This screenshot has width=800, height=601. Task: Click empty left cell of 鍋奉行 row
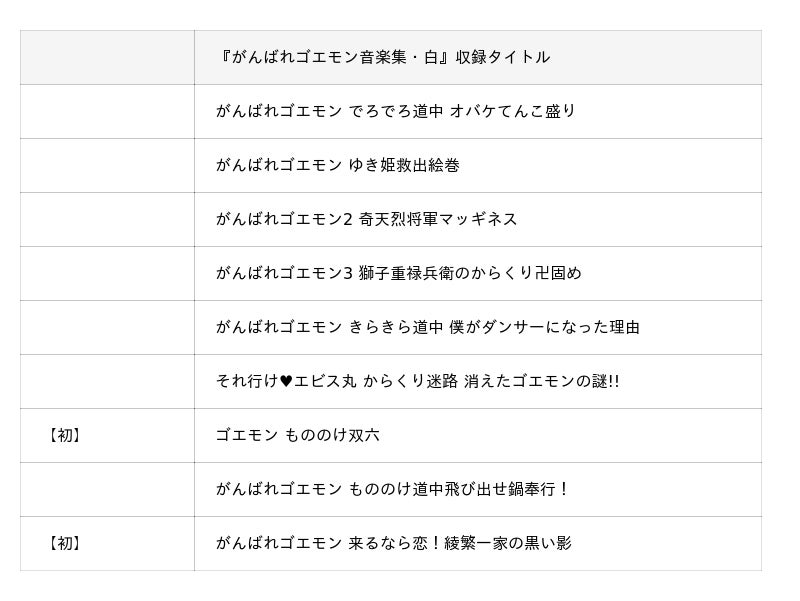107,490
